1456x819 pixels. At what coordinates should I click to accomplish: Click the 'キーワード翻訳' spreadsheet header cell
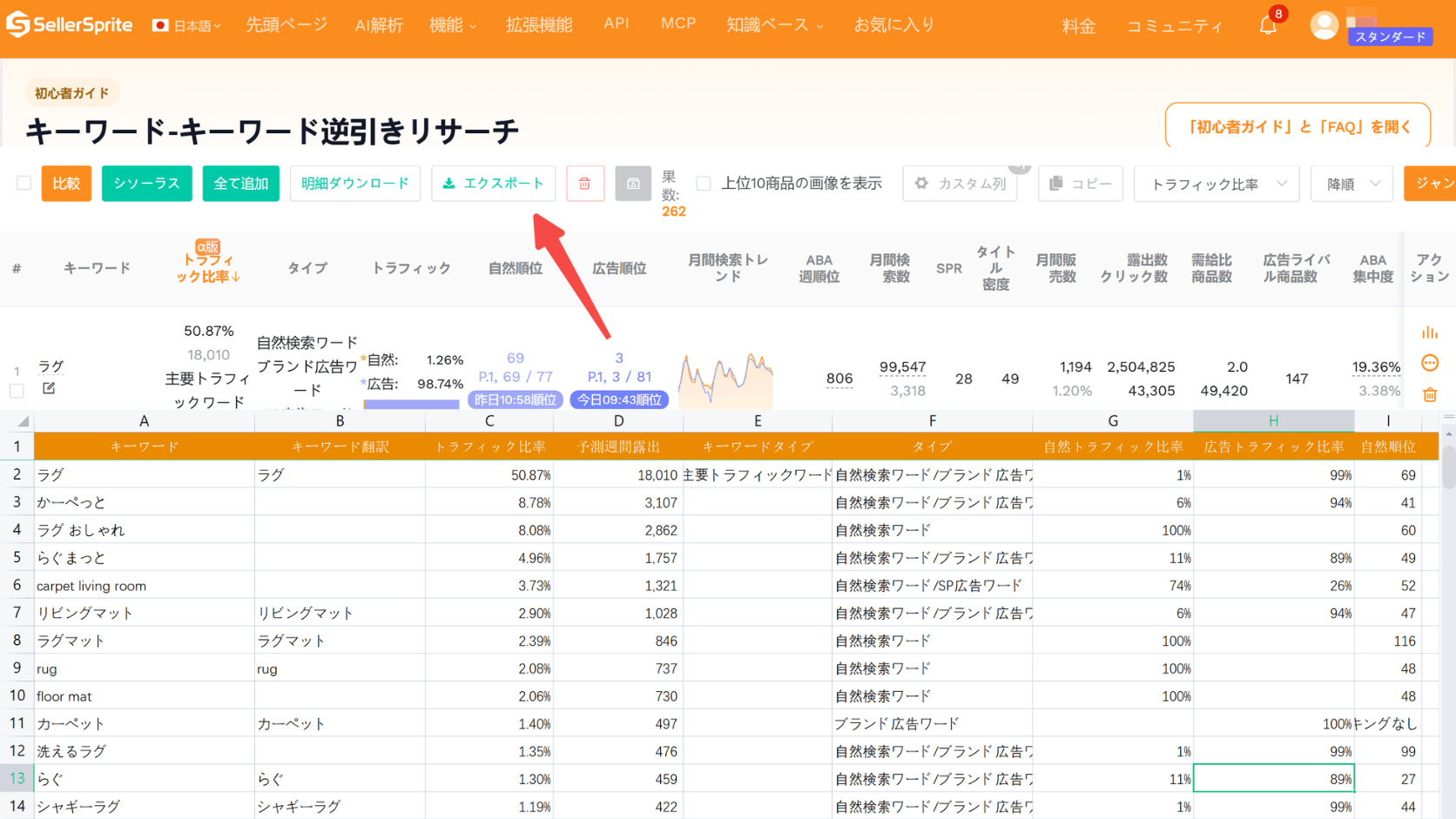pos(340,446)
